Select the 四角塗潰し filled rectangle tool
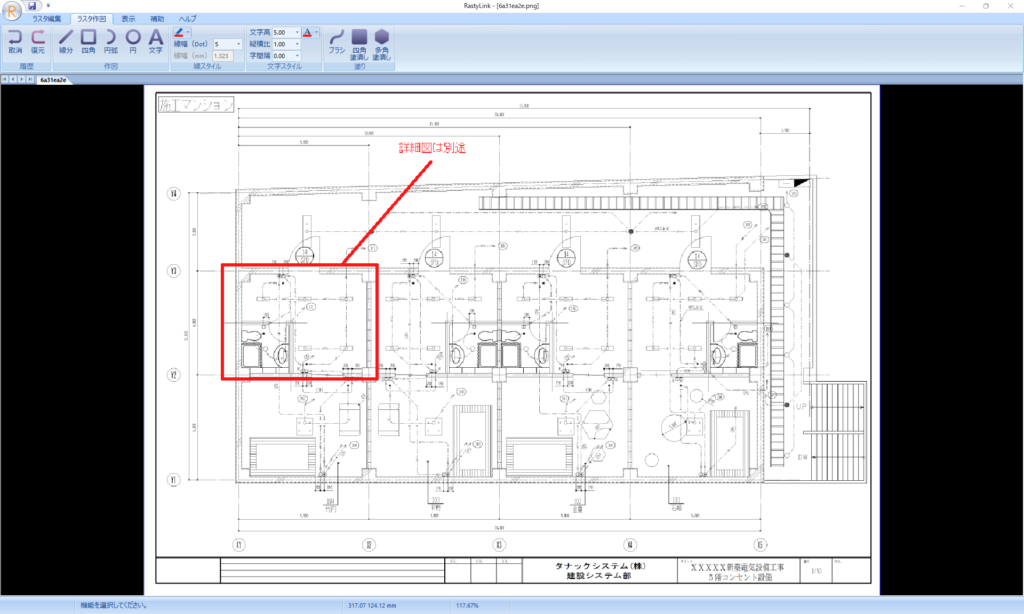 click(x=359, y=44)
